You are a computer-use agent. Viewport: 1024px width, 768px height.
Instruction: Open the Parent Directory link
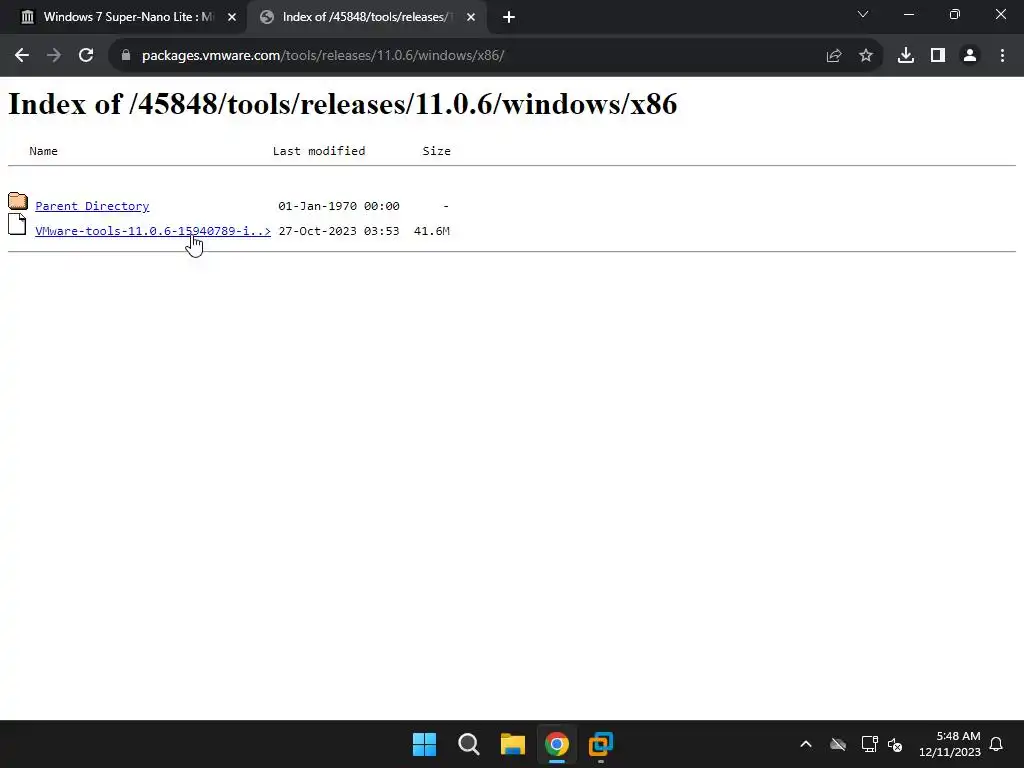92,206
